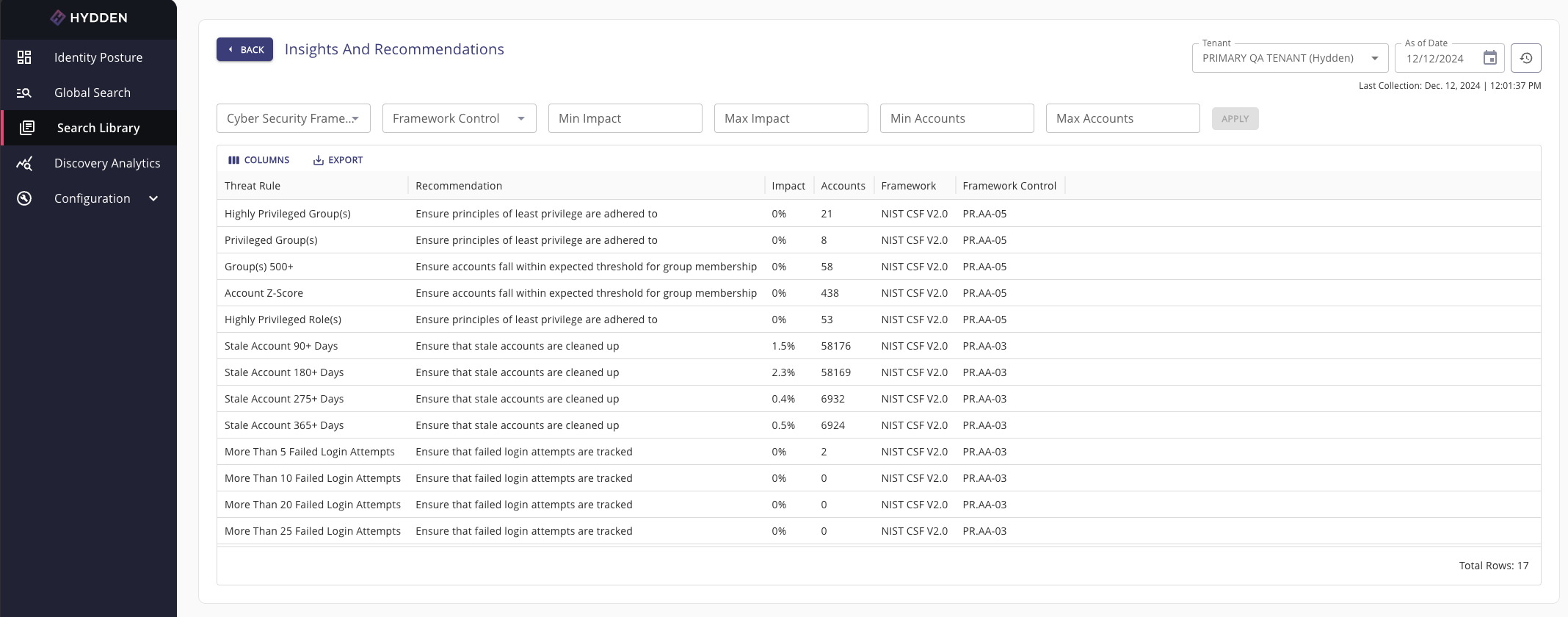Select the Stale Account 180+ Days row

[x=879, y=372]
